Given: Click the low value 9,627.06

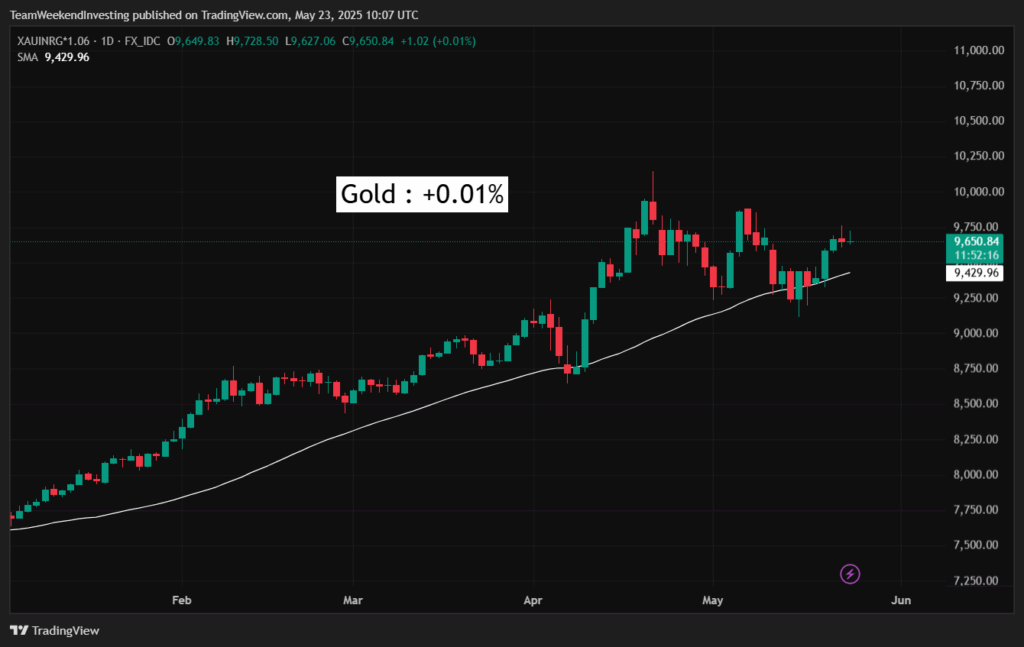Looking at the screenshot, I should (313, 41).
